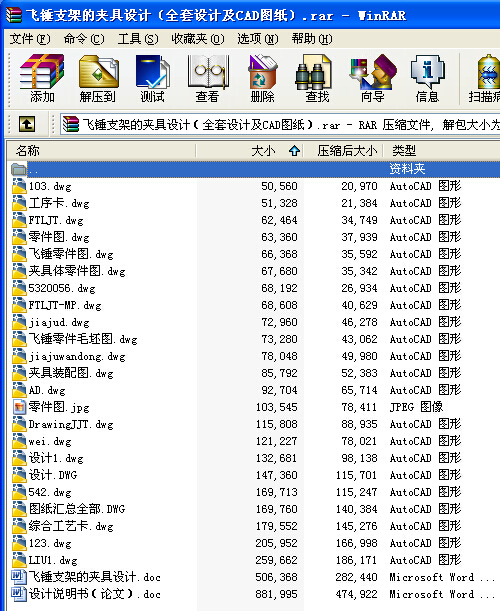Select file FTLJT.dwg

point(56,220)
